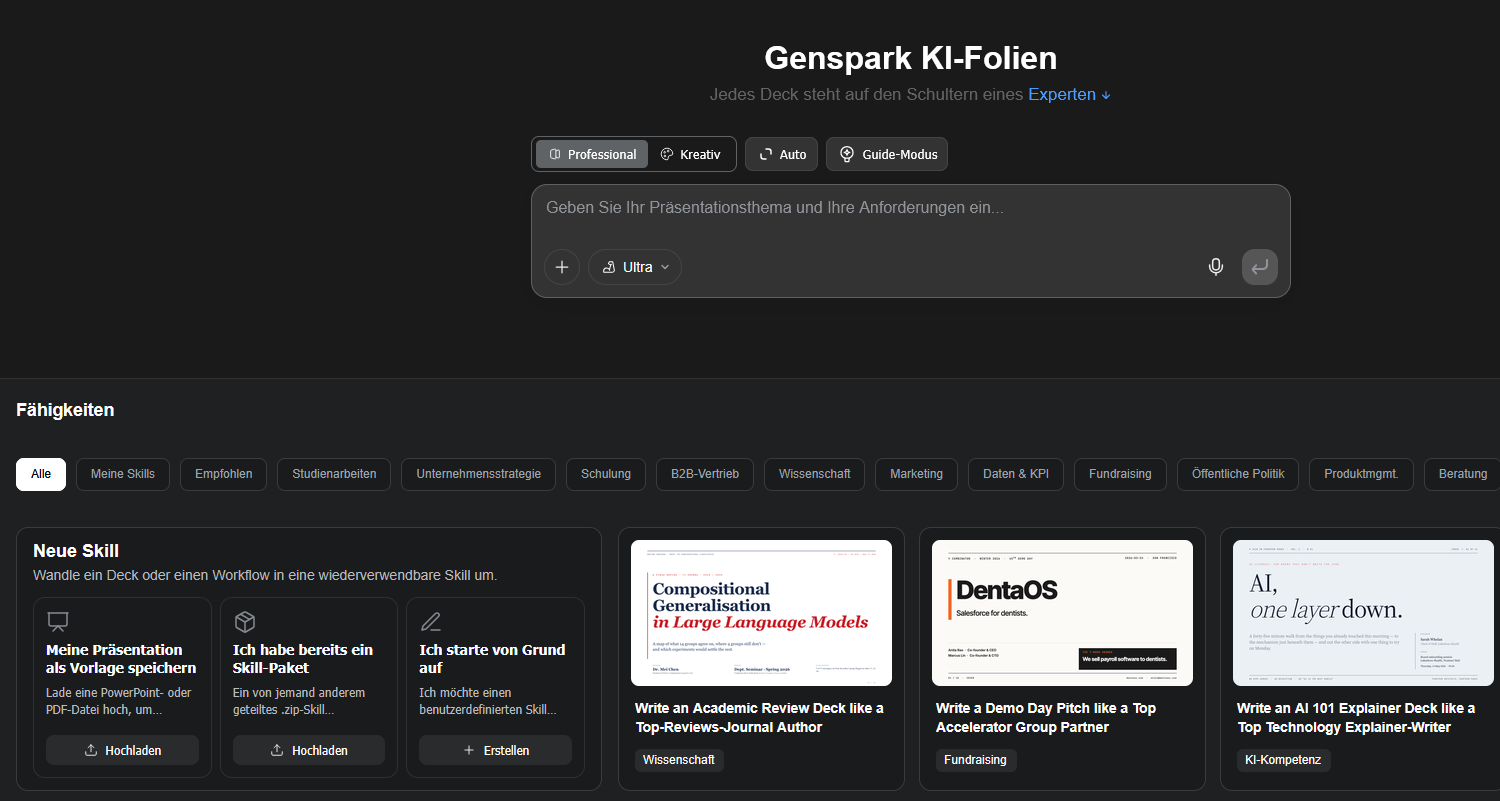1500x801 pixels.
Task: Click the Meine Präsentation als Vorlage speichern heading
Action: pyautogui.click(x=121, y=659)
